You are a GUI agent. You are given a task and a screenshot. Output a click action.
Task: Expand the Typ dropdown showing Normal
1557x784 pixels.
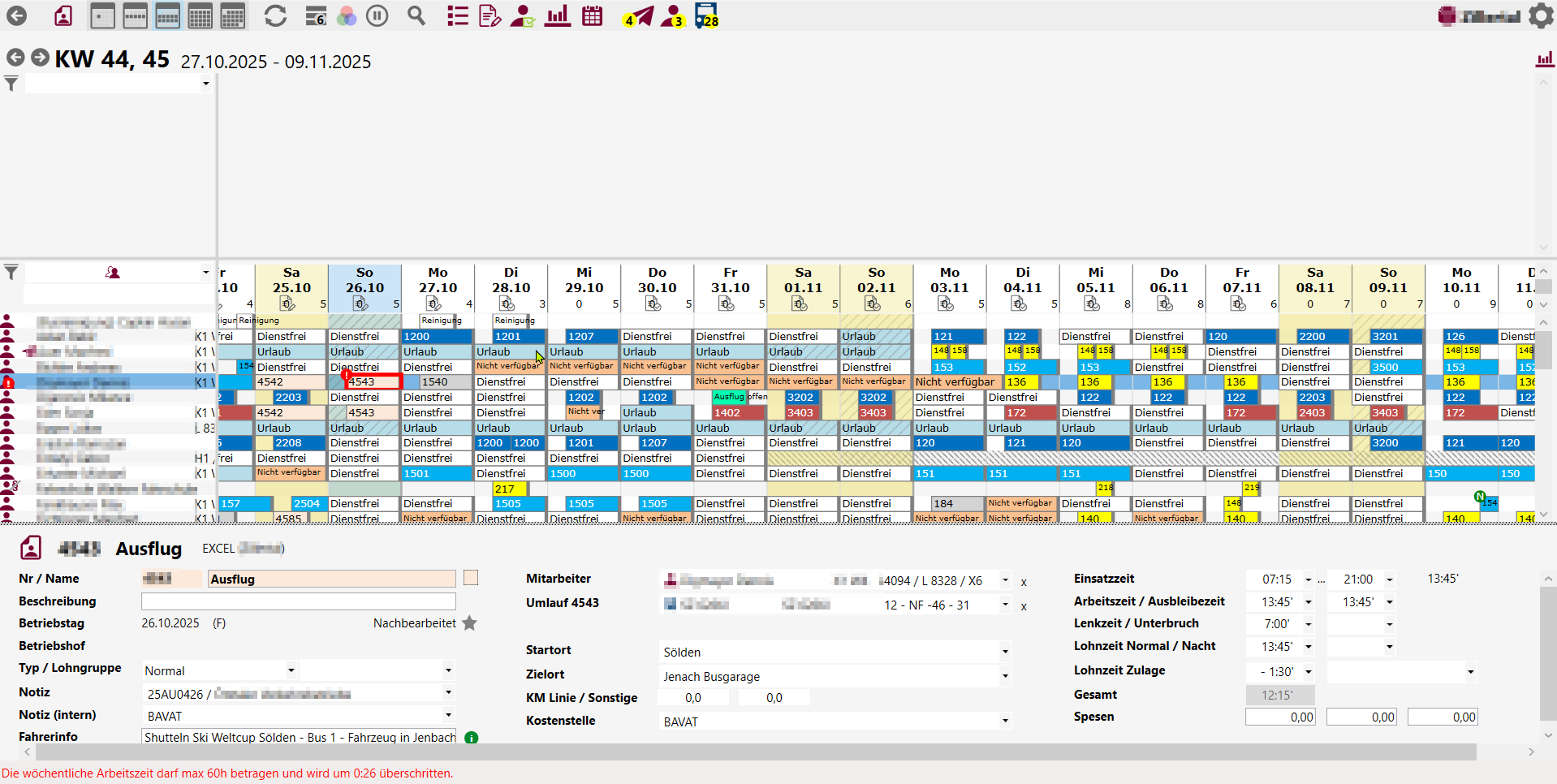click(291, 670)
